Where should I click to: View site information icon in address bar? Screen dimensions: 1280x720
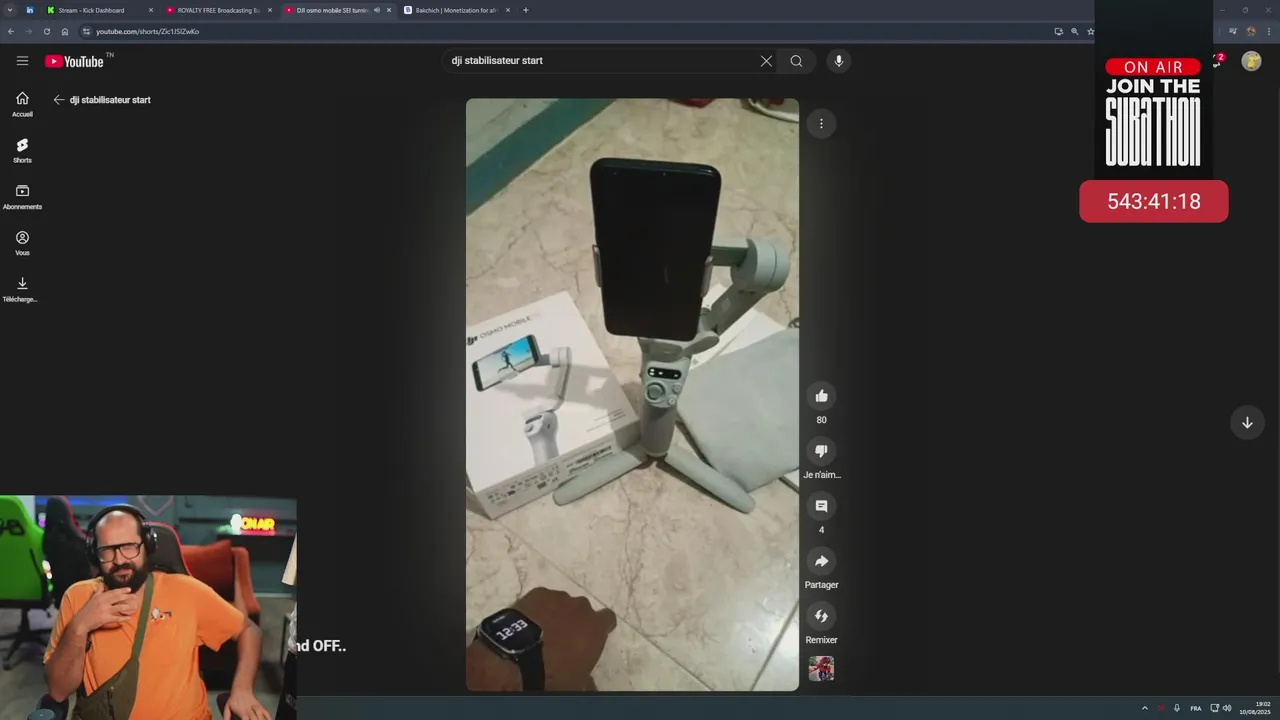pos(86,31)
